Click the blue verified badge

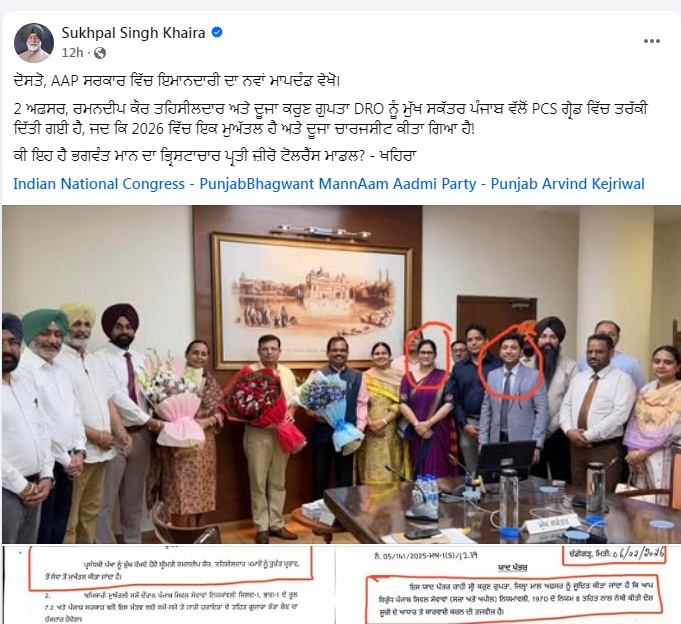point(217,33)
